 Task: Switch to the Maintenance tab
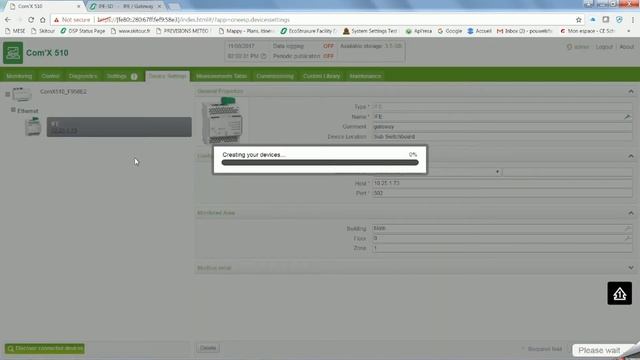pyautogui.click(x=365, y=76)
